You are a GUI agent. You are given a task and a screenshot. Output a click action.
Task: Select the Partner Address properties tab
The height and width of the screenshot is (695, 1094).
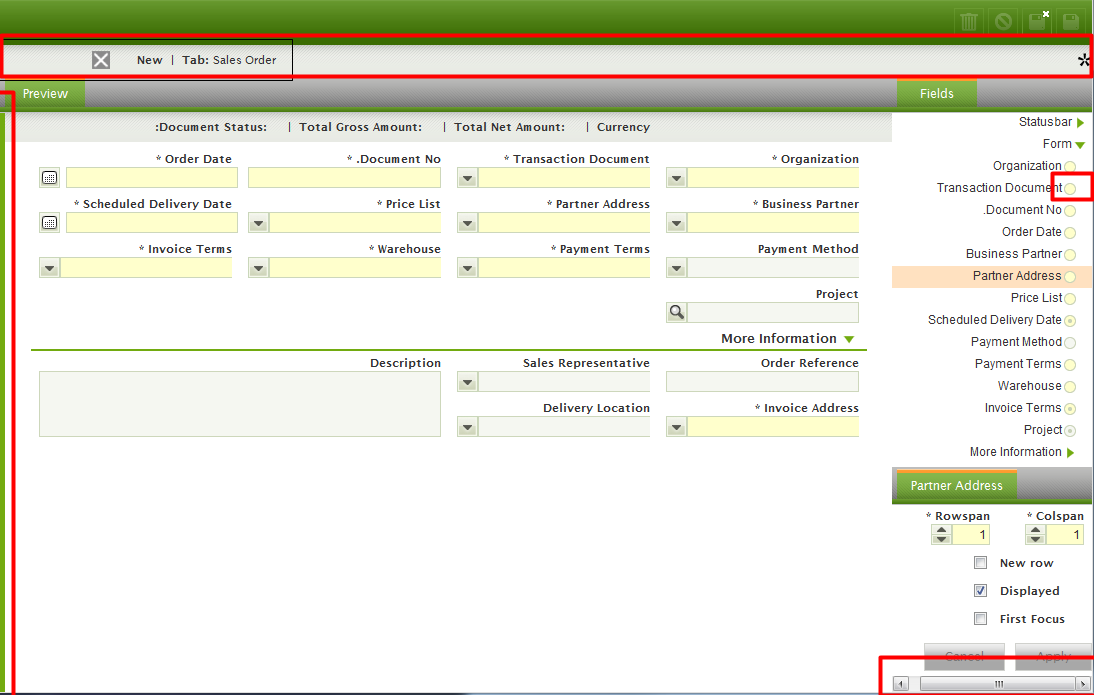tap(956, 486)
